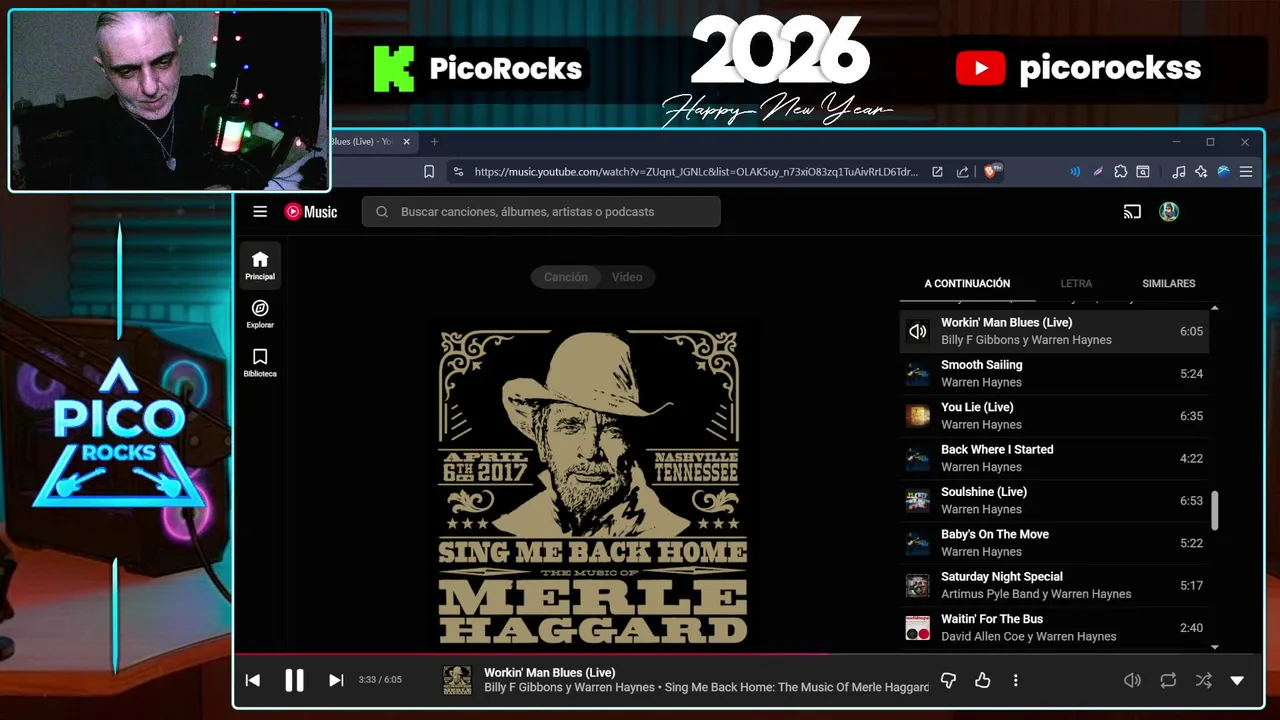Focus the Buscar canciones search field
The width and height of the screenshot is (1280, 720).
(x=541, y=212)
